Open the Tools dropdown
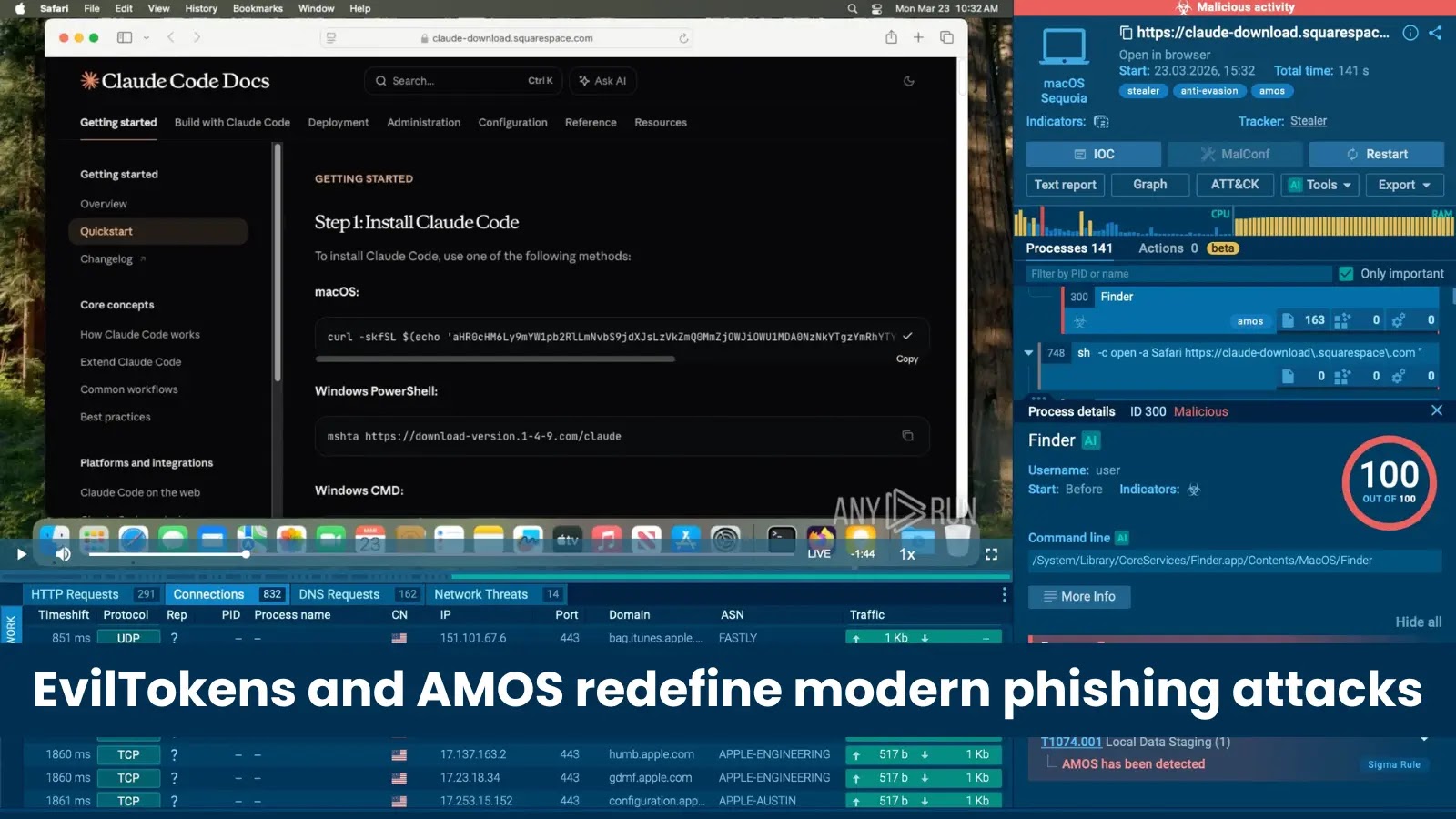The height and width of the screenshot is (819, 1456). [1319, 185]
